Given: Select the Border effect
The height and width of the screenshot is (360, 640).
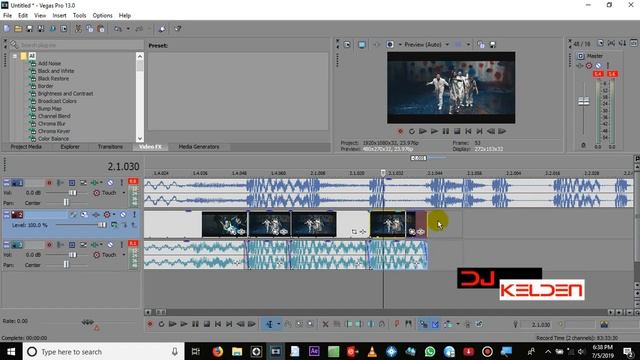Looking at the screenshot, I should click(x=45, y=86).
